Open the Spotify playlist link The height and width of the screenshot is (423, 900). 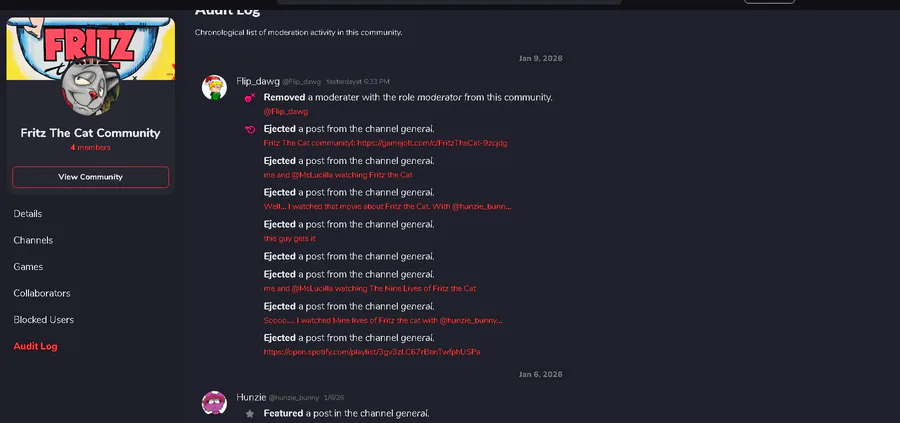click(x=372, y=352)
